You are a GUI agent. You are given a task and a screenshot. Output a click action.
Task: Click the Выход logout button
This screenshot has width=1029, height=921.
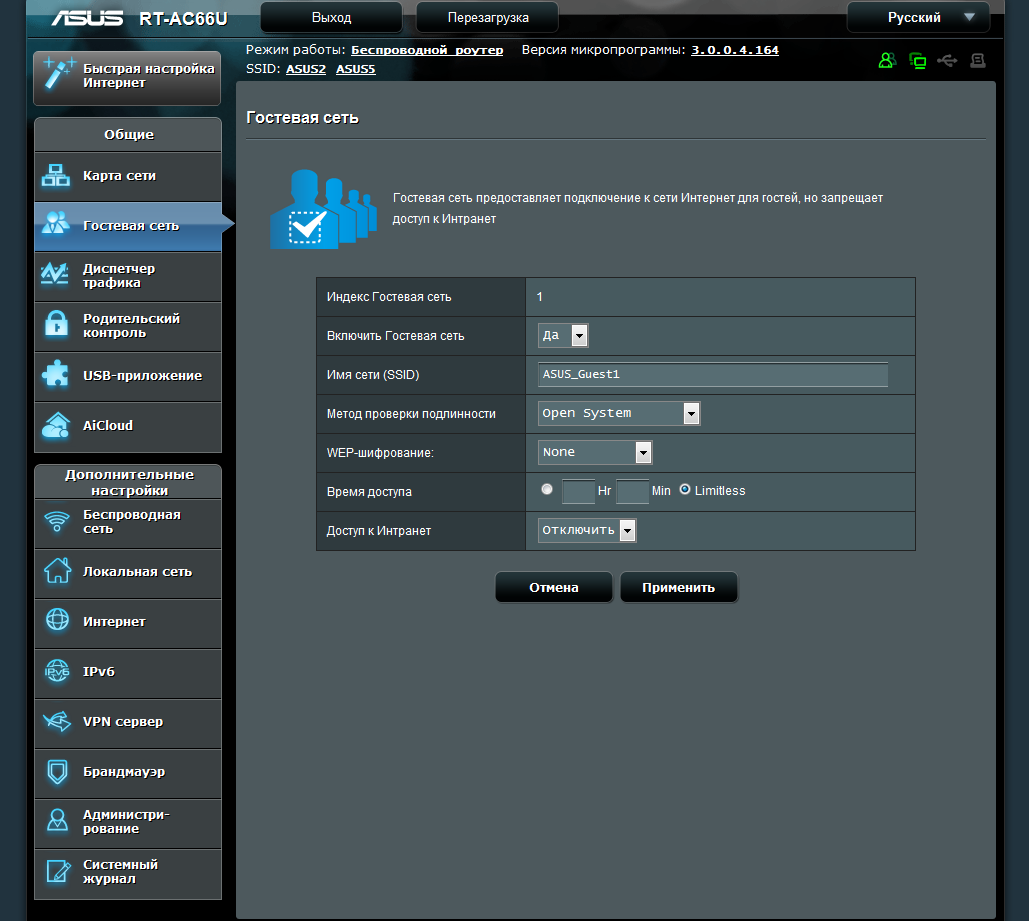point(331,18)
